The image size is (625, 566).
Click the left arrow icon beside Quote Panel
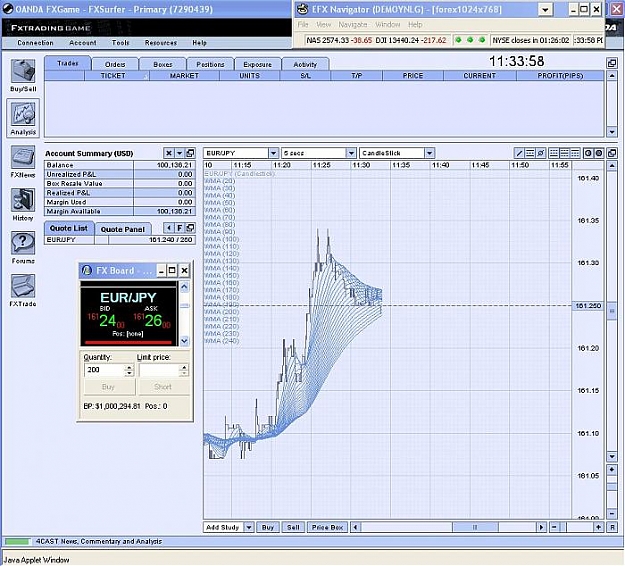tap(169, 228)
